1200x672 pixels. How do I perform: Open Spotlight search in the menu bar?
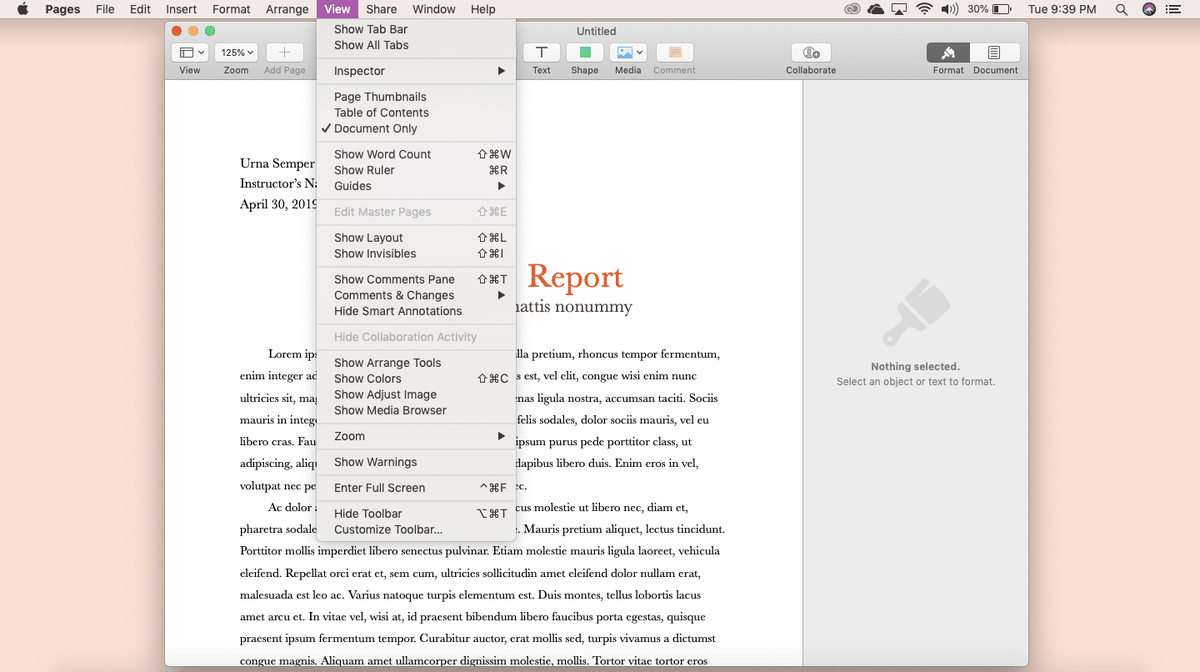[1121, 9]
